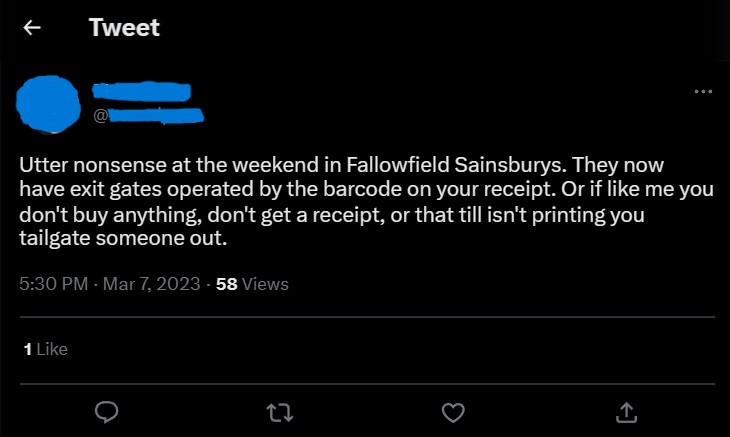The image size is (730, 437).
Task: Click the line starting 'have exit gates'
Action: click(366, 189)
